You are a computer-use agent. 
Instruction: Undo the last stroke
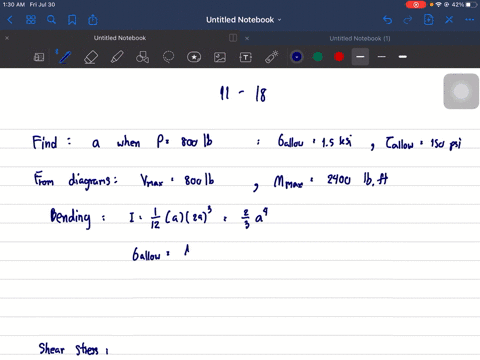387,20
